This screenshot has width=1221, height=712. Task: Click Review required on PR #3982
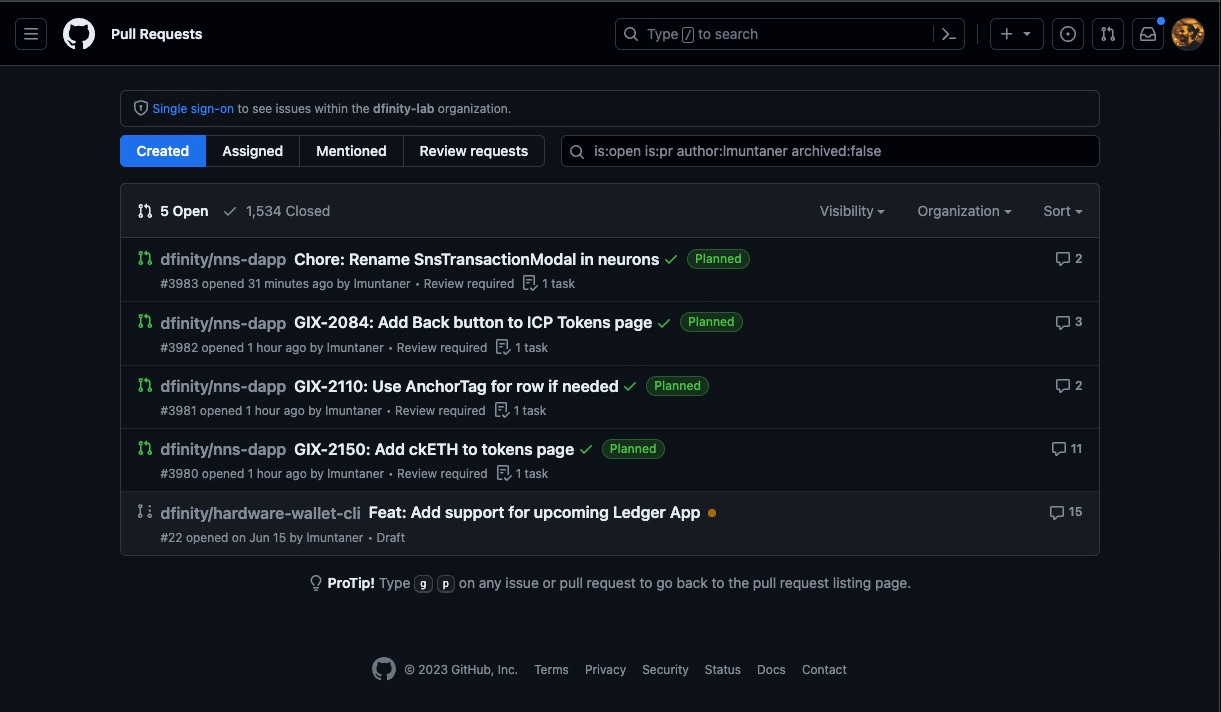[x=442, y=348]
